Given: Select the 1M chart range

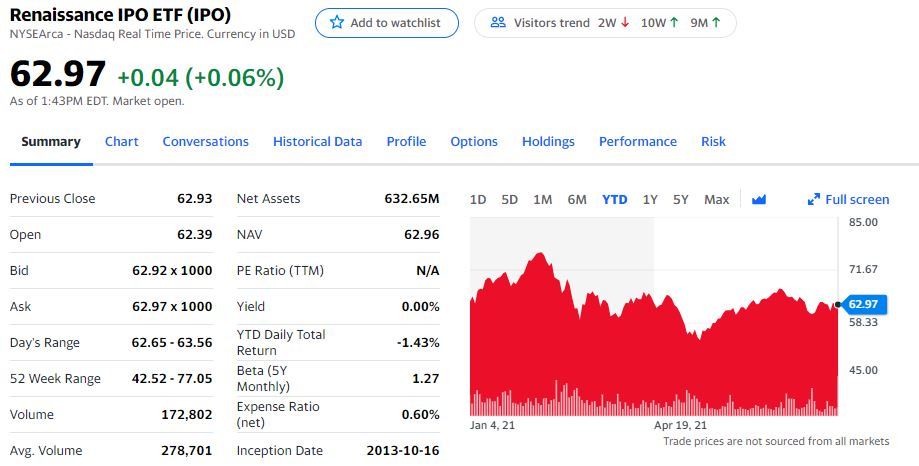Looking at the screenshot, I should [543, 200].
